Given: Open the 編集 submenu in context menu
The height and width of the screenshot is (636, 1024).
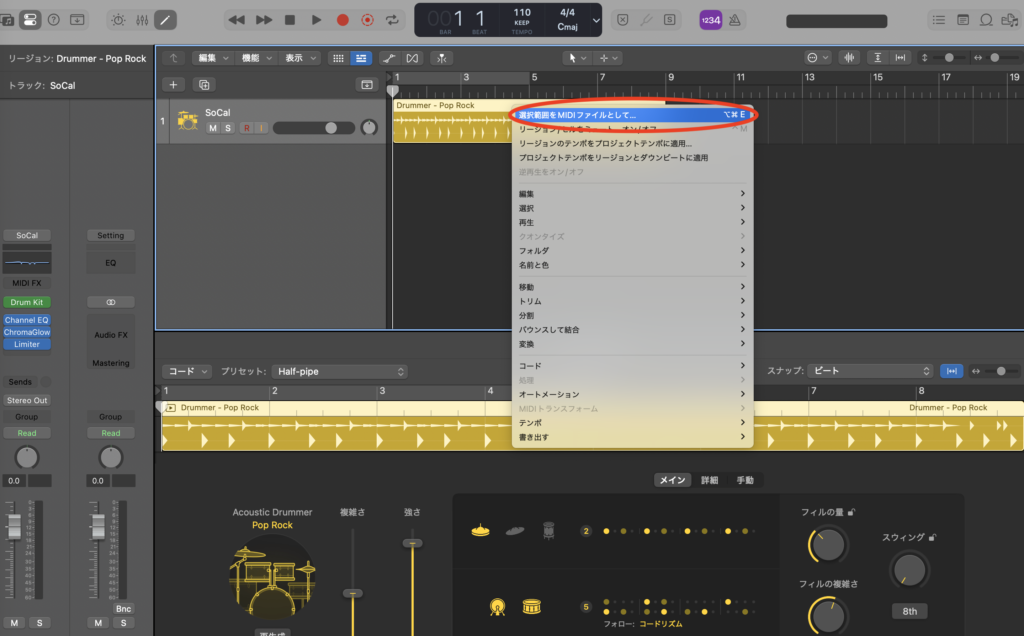Looking at the screenshot, I should click(632, 193).
